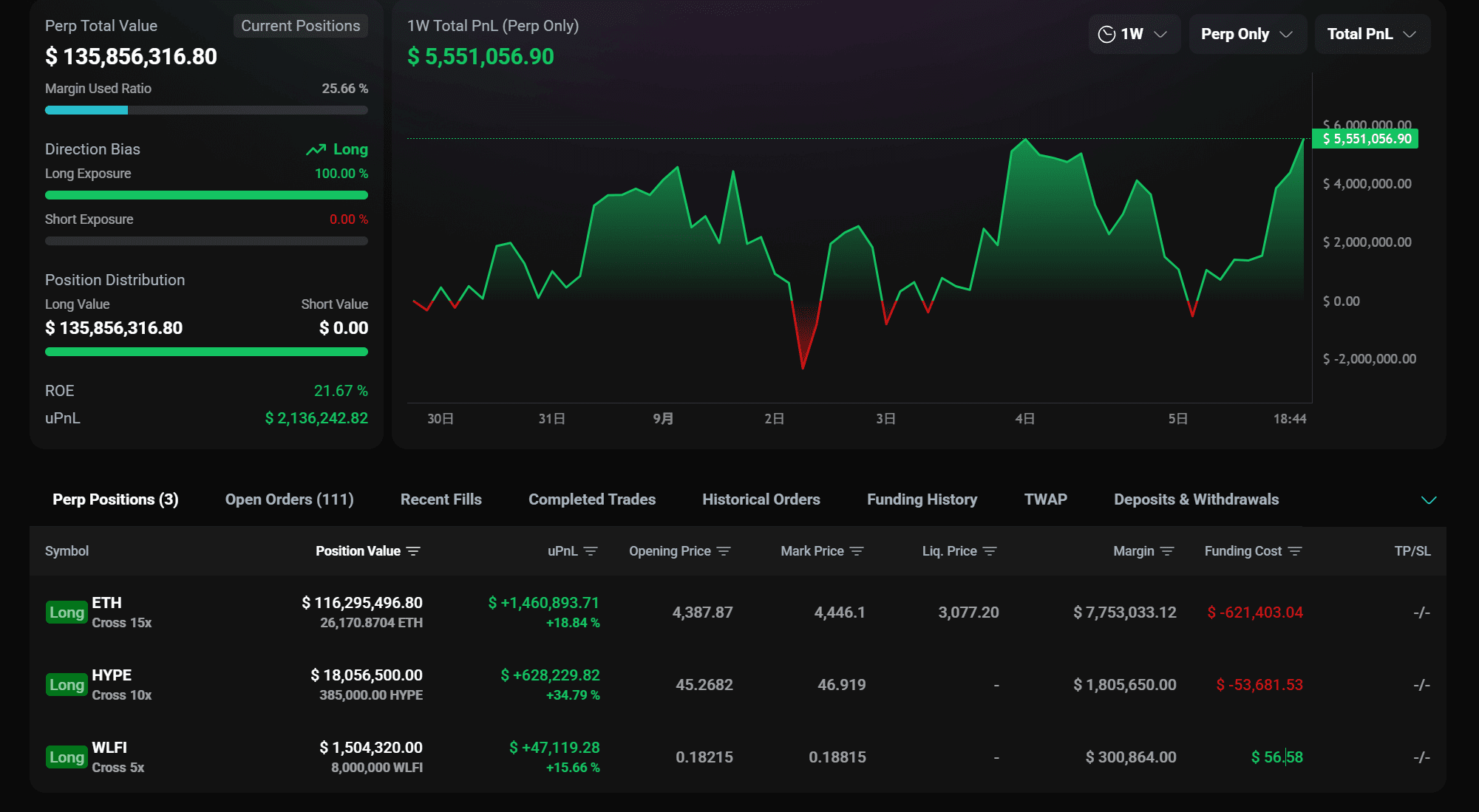Click the green $5,551,056.90 chart price label
This screenshot has height=812, width=1479.
point(1365,139)
